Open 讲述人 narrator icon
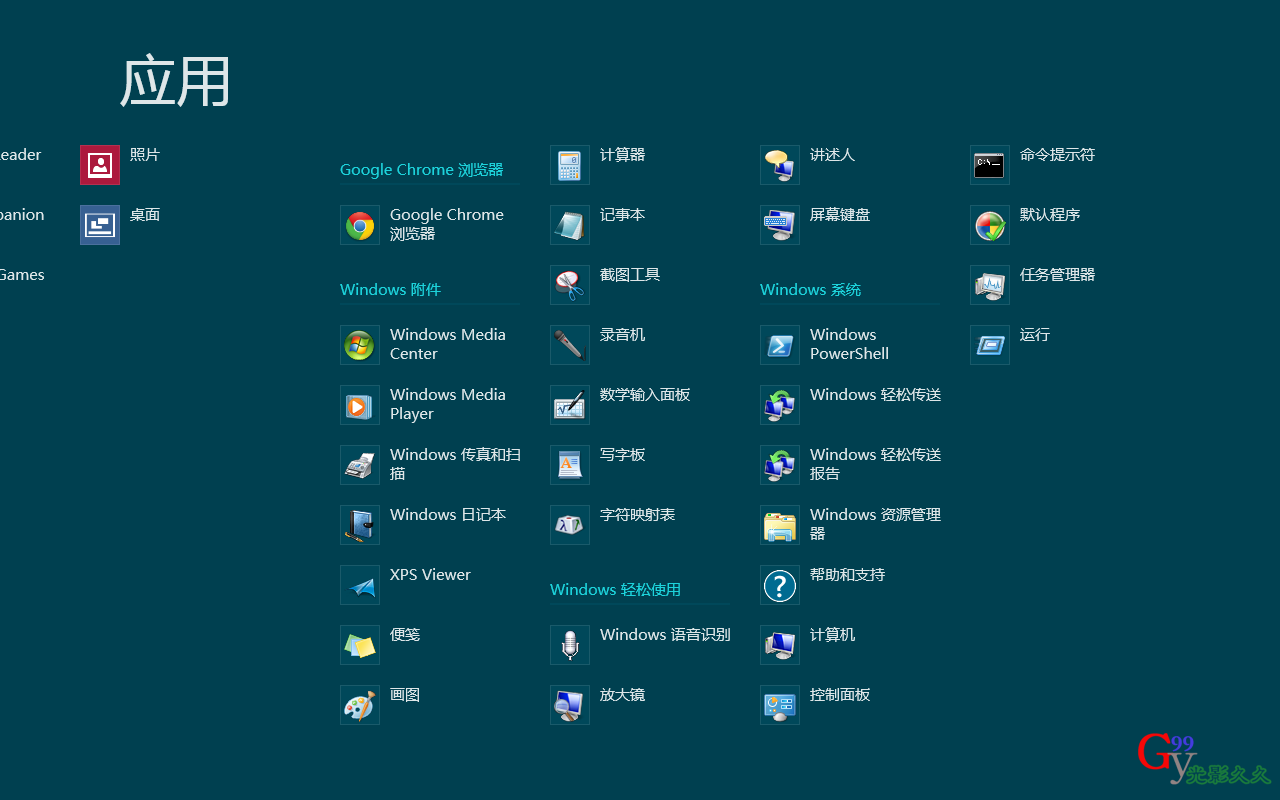The width and height of the screenshot is (1280, 800). pyautogui.click(x=780, y=165)
